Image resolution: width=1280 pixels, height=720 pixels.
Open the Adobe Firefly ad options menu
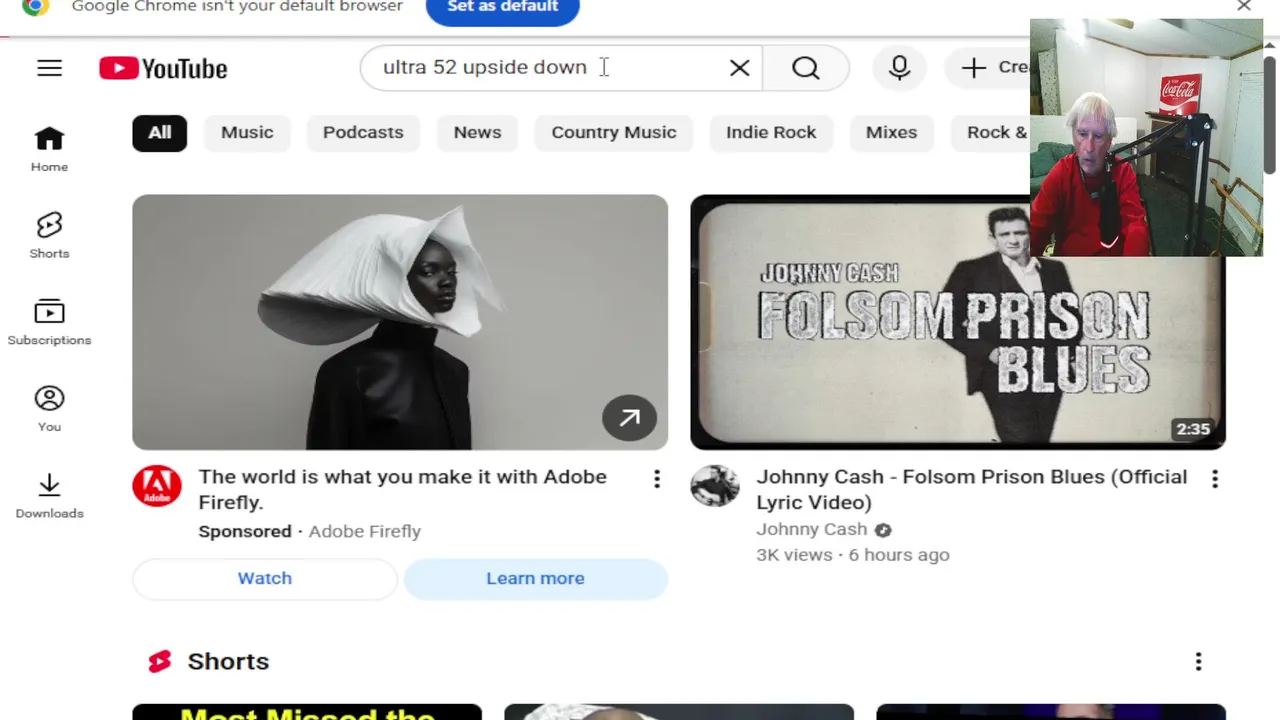pyautogui.click(x=657, y=480)
